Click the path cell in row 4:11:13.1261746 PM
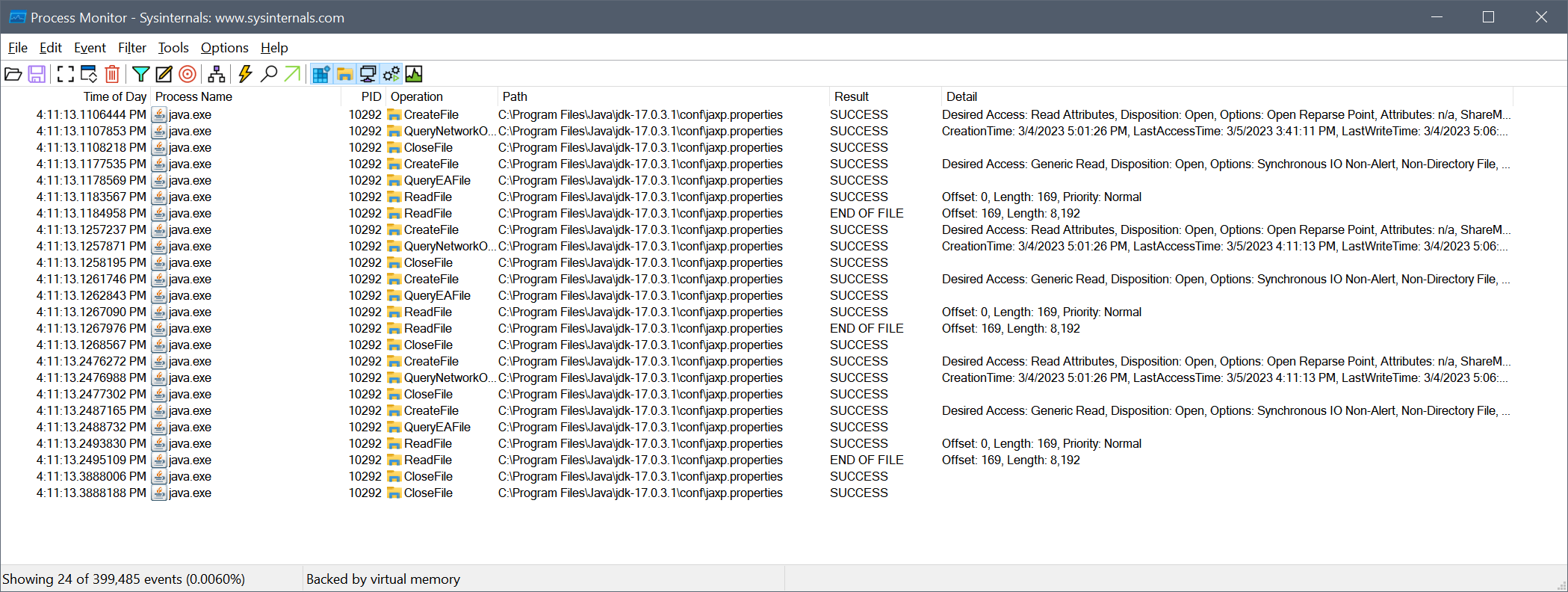Viewport: 1568px width, 592px height. pyautogui.click(x=640, y=279)
